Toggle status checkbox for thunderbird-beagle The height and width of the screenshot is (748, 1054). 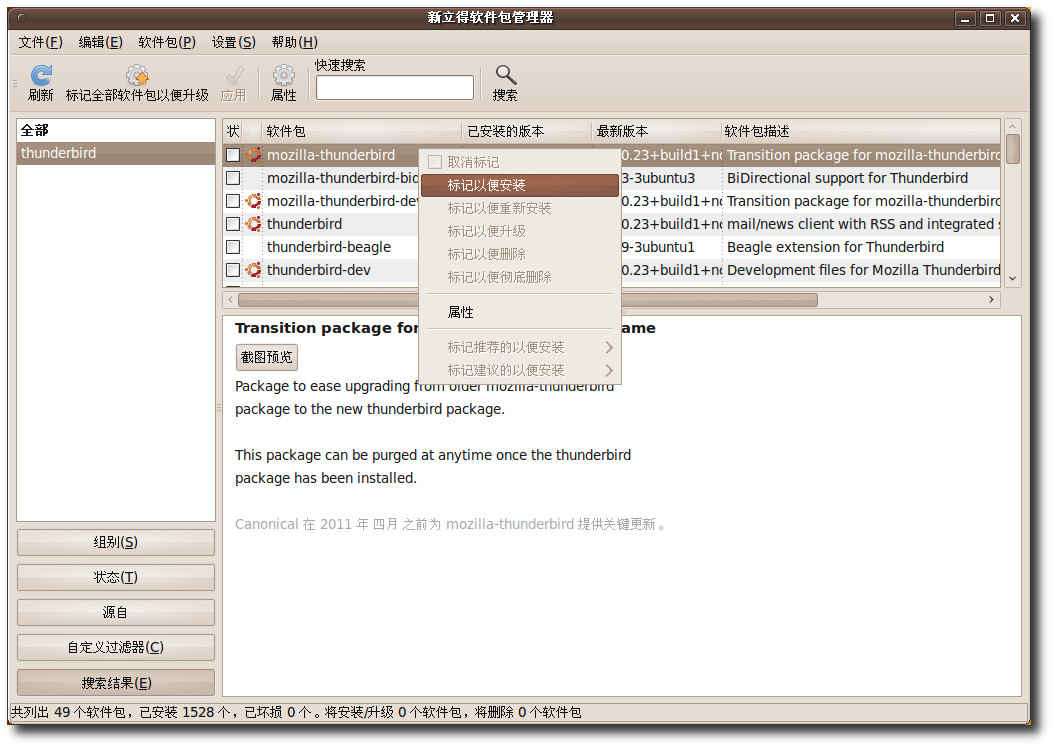click(233, 247)
